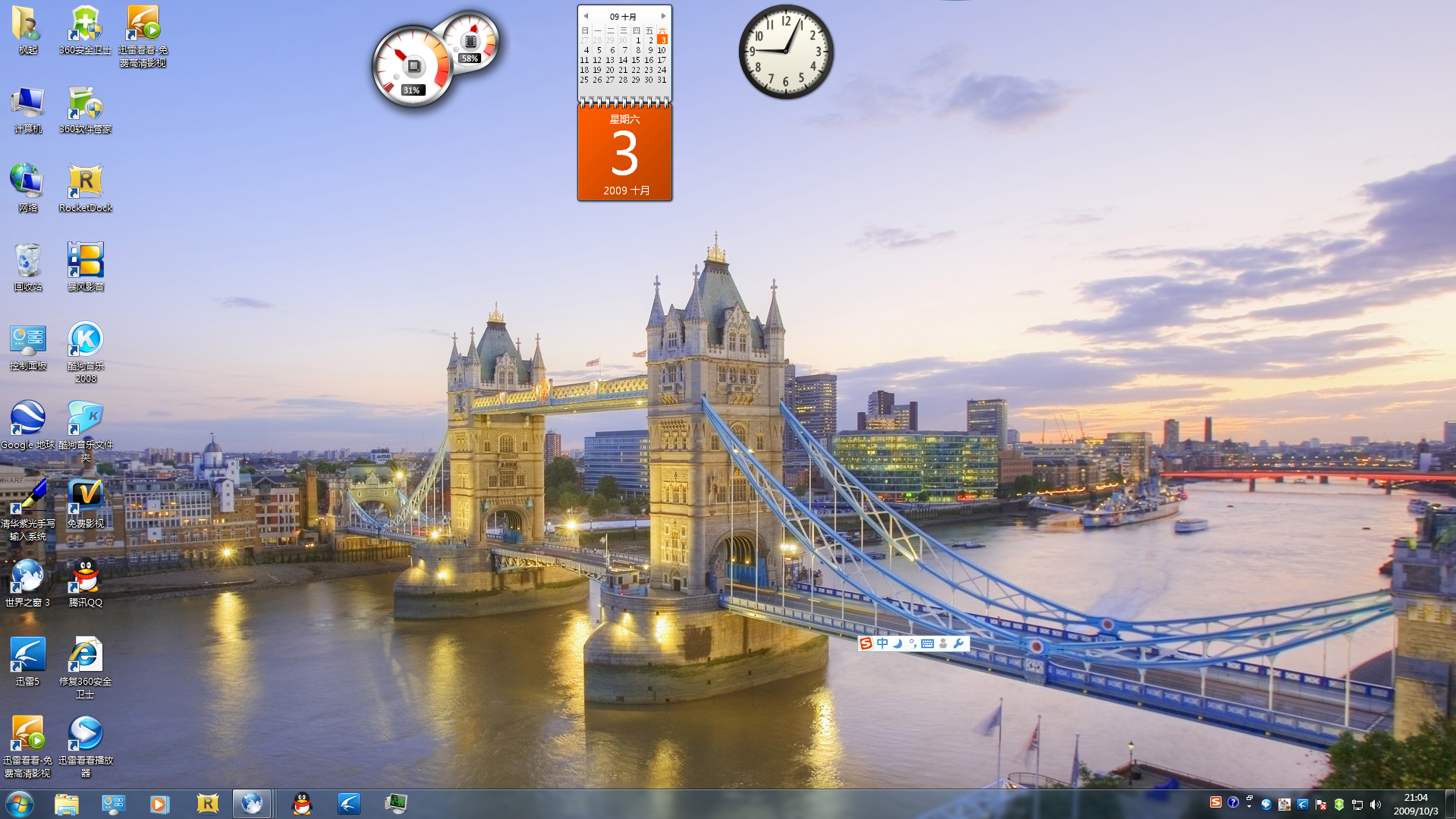This screenshot has height=819, width=1456.
Task: Go to previous month in the calendar gadget
Action: (586, 16)
